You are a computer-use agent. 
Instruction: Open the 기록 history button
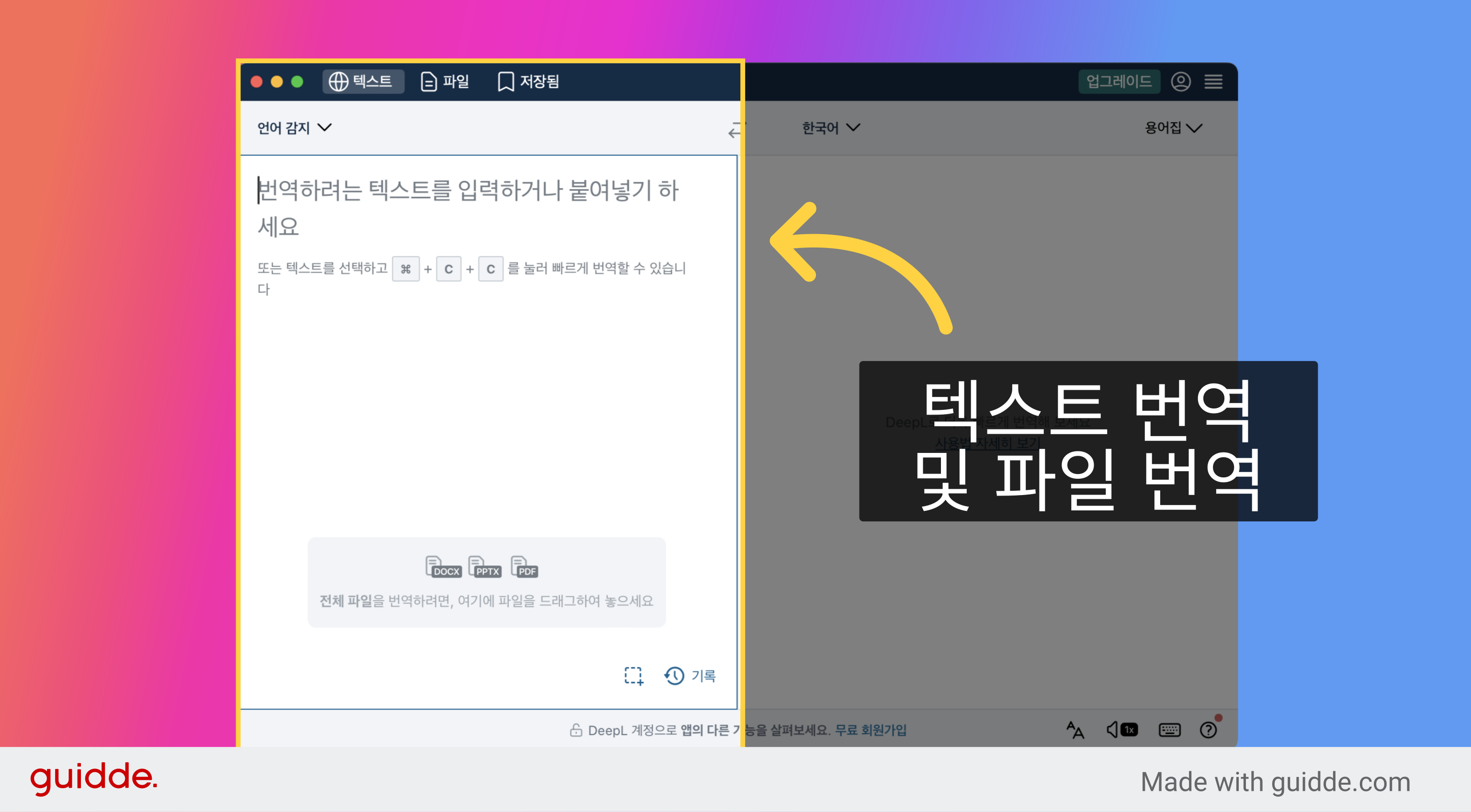coord(690,676)
